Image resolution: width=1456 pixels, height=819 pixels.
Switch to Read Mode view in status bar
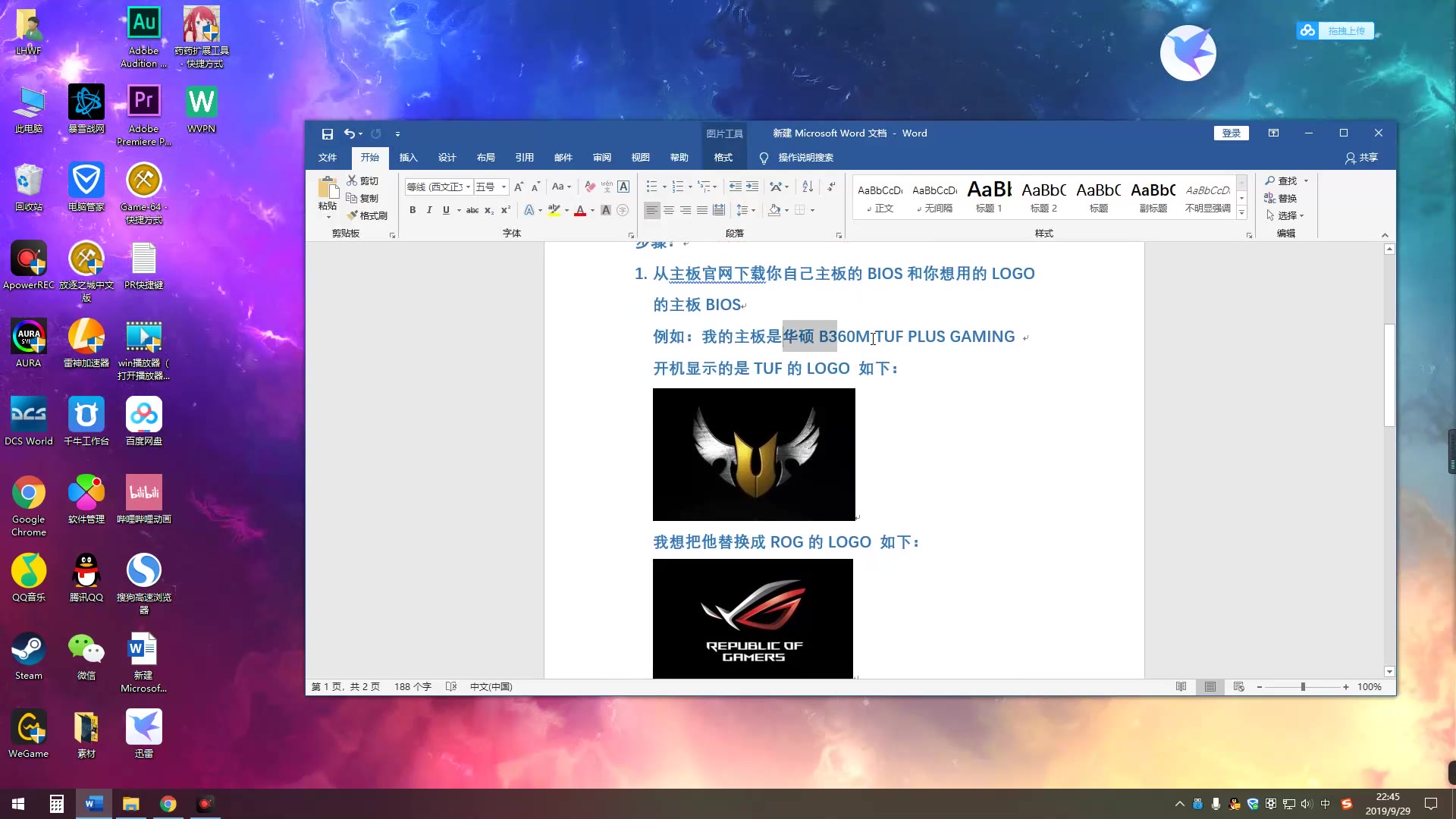[1181, 687]
